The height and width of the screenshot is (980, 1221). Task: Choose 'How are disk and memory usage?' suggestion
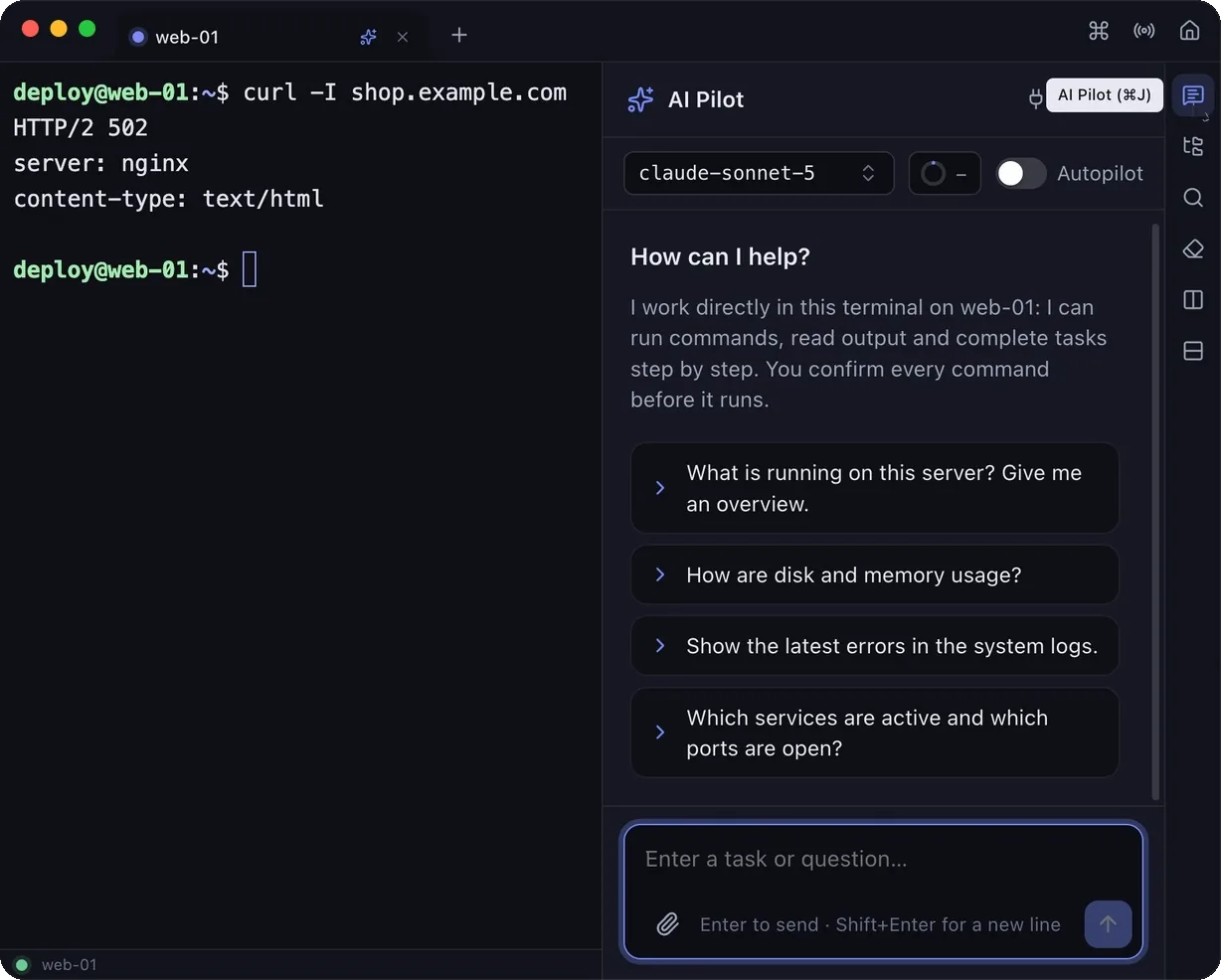pyautogui.click(x=875, y=574)
